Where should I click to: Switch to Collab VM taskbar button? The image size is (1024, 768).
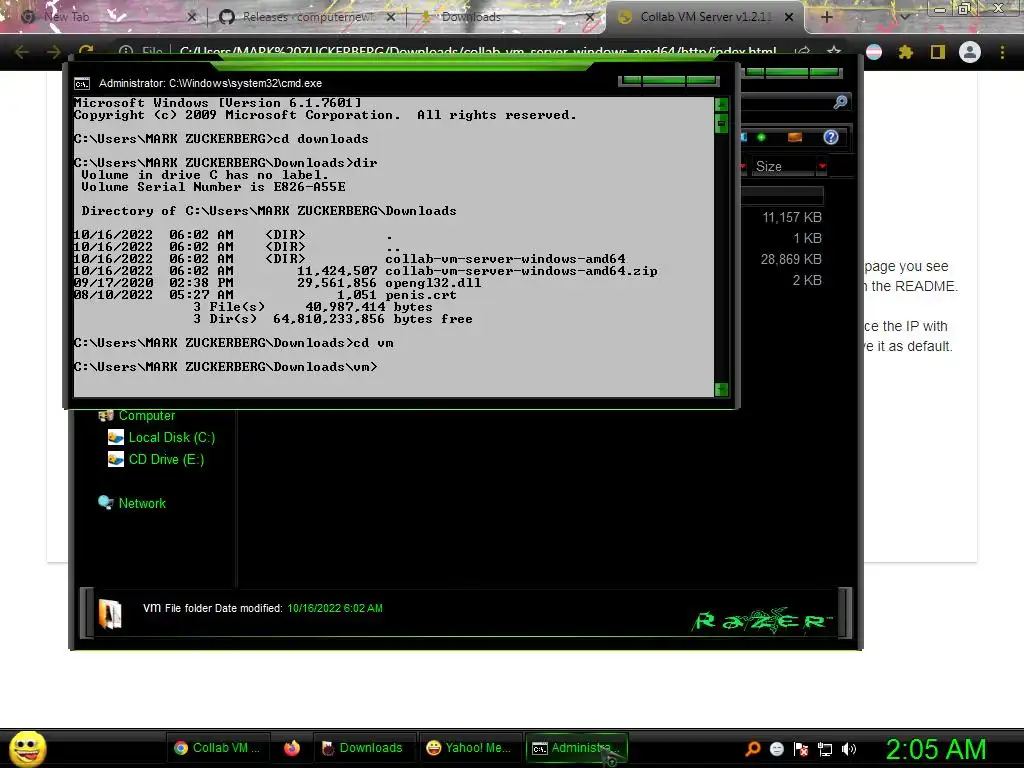tap(217, 748)
